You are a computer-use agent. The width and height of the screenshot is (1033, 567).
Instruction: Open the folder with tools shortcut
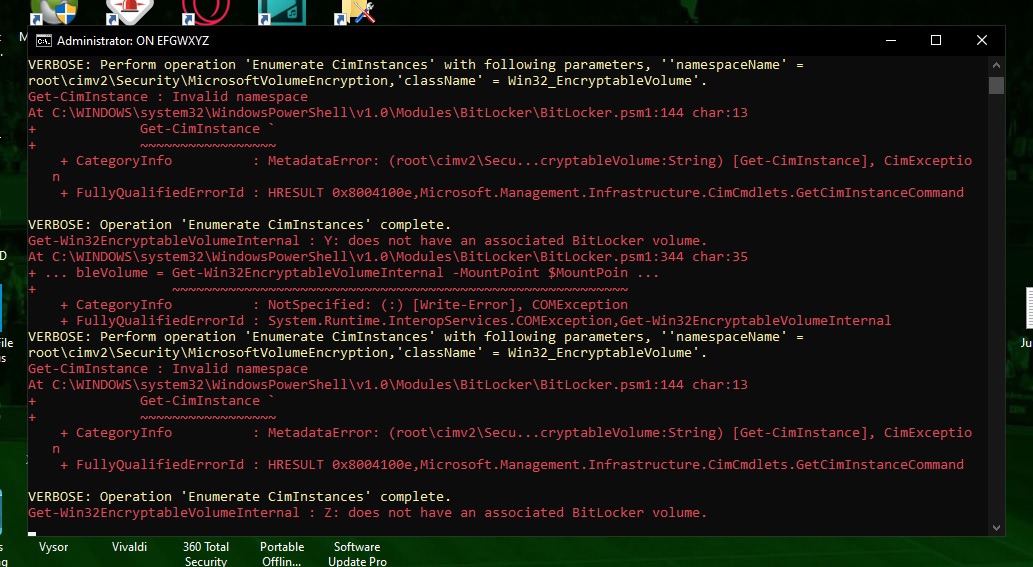(356, 11)
